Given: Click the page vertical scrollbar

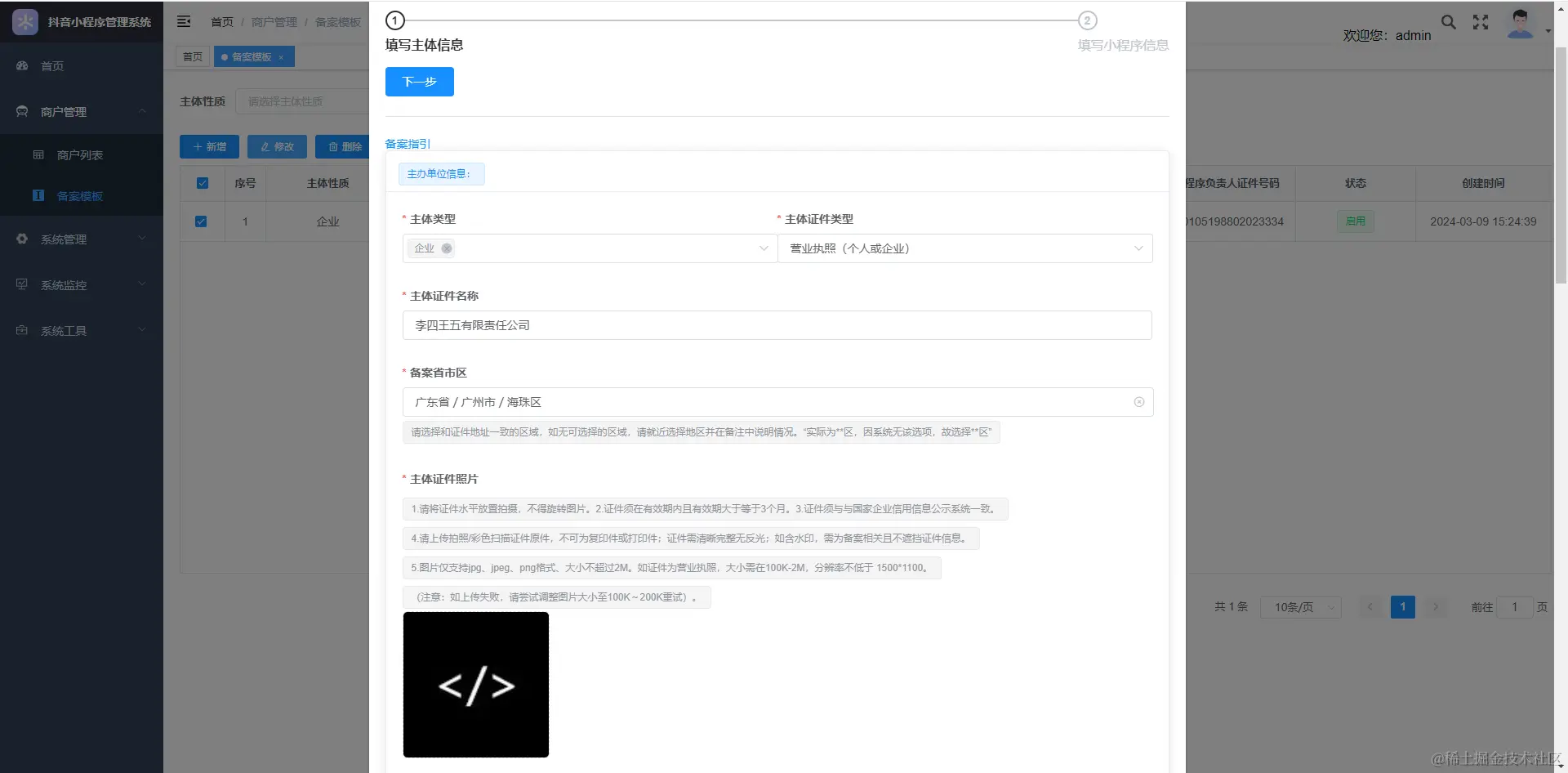Looking at the screenshot, I should pyautogui.click(x=1561, y=163).
